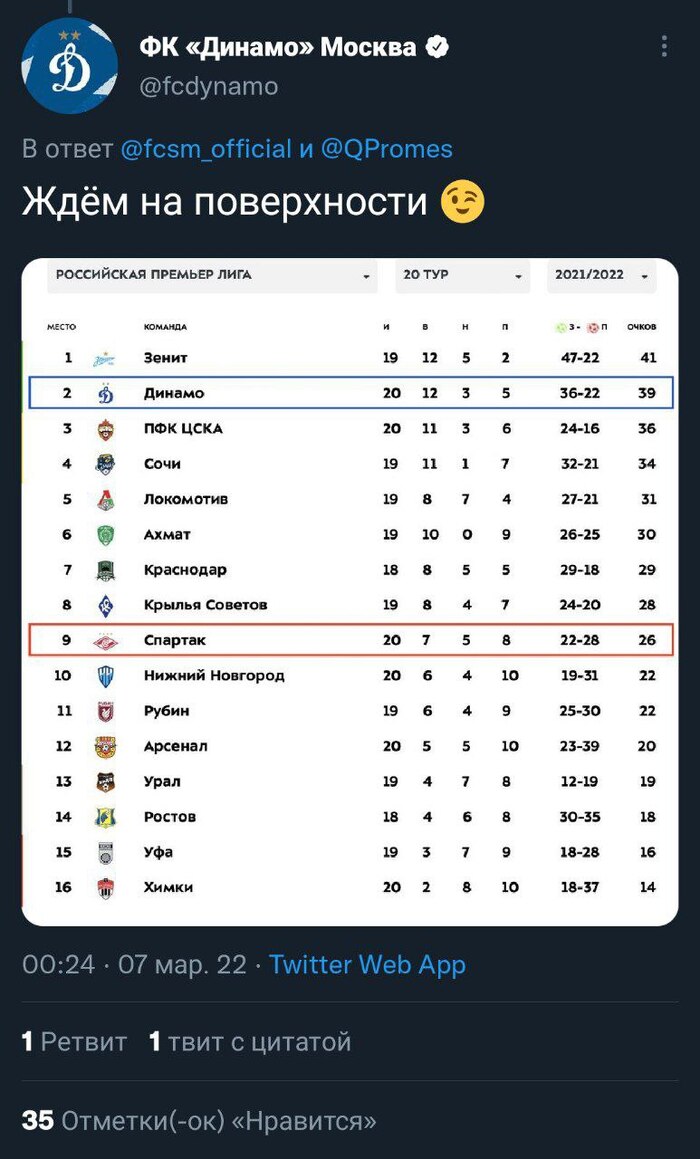View the tweets with quotes count
The height and width of the screenshot is (1159, 700).
[x=250, y=1042]
